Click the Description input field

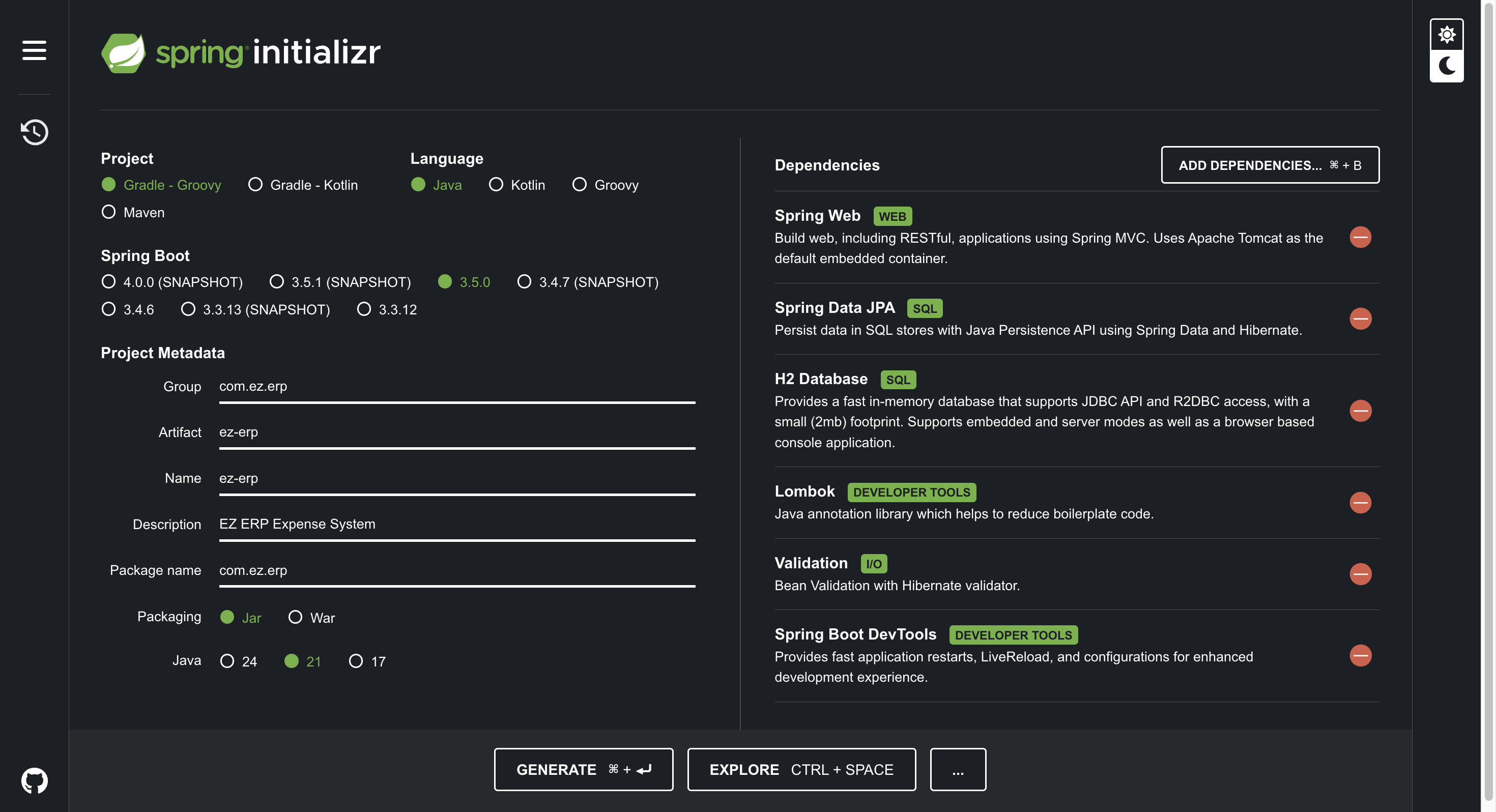456,524
